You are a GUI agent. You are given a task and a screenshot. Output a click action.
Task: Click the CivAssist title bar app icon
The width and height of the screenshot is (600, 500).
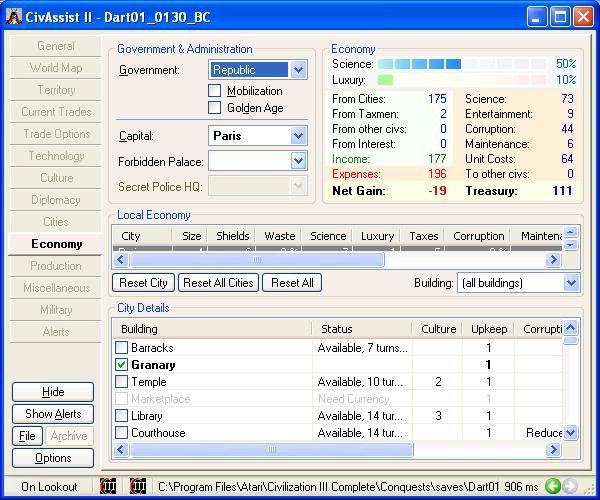point(14,17)
